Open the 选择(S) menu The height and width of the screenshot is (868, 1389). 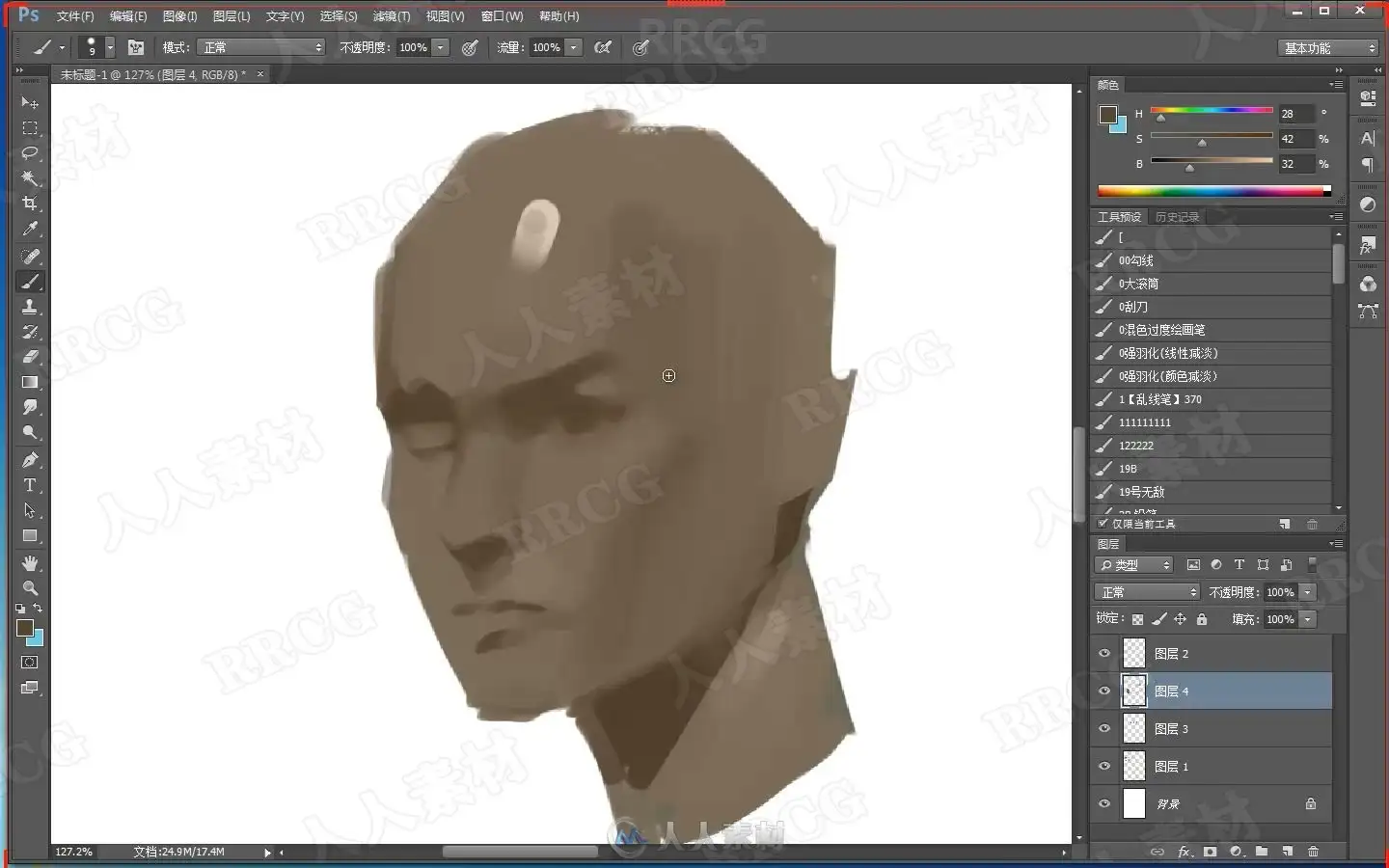339,16
